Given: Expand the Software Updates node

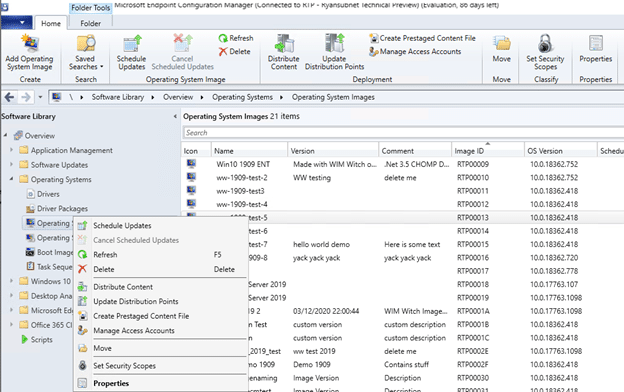Looking at the screenshot, I should coord(12,164).
